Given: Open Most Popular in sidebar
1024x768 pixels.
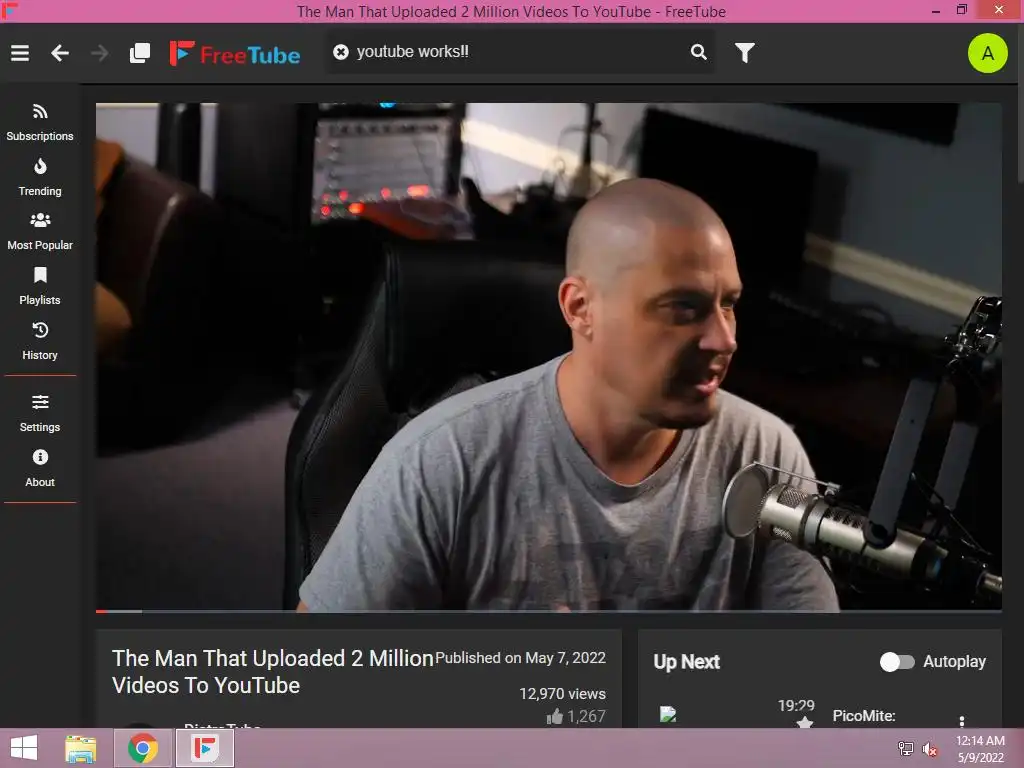Looking at the screenshot, I should click(x=40, y=232).
